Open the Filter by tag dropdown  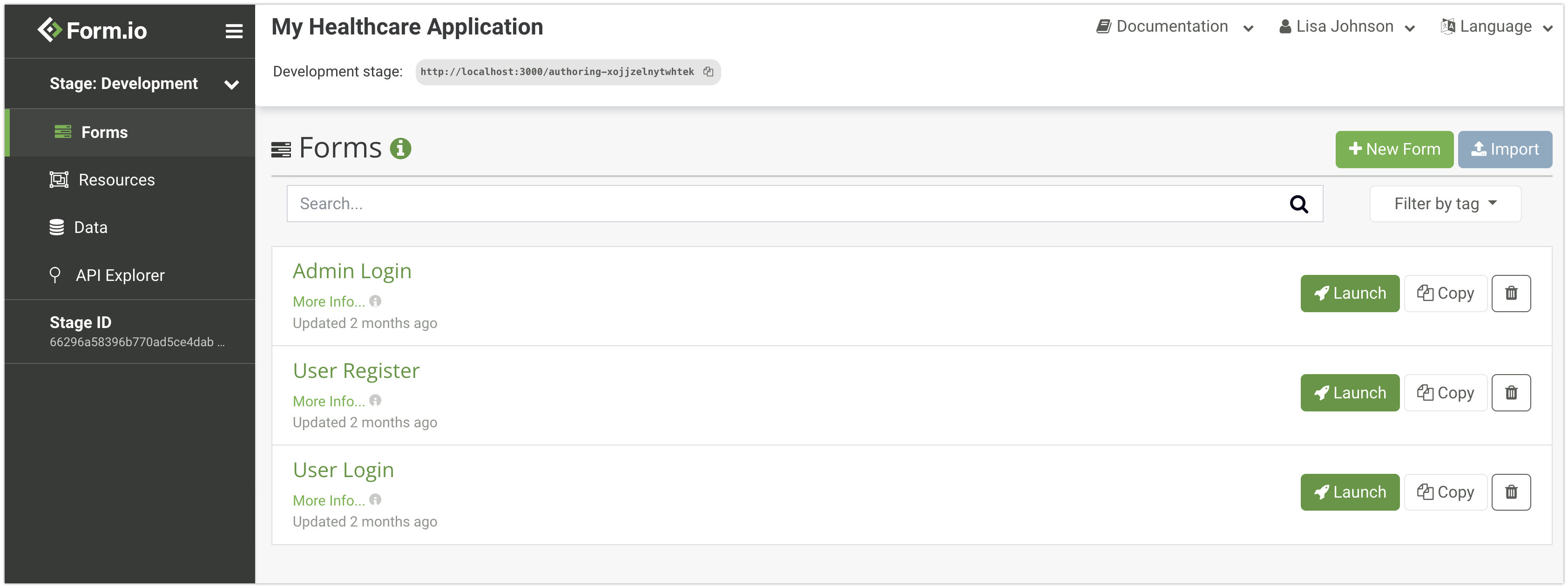(1445, 204)
